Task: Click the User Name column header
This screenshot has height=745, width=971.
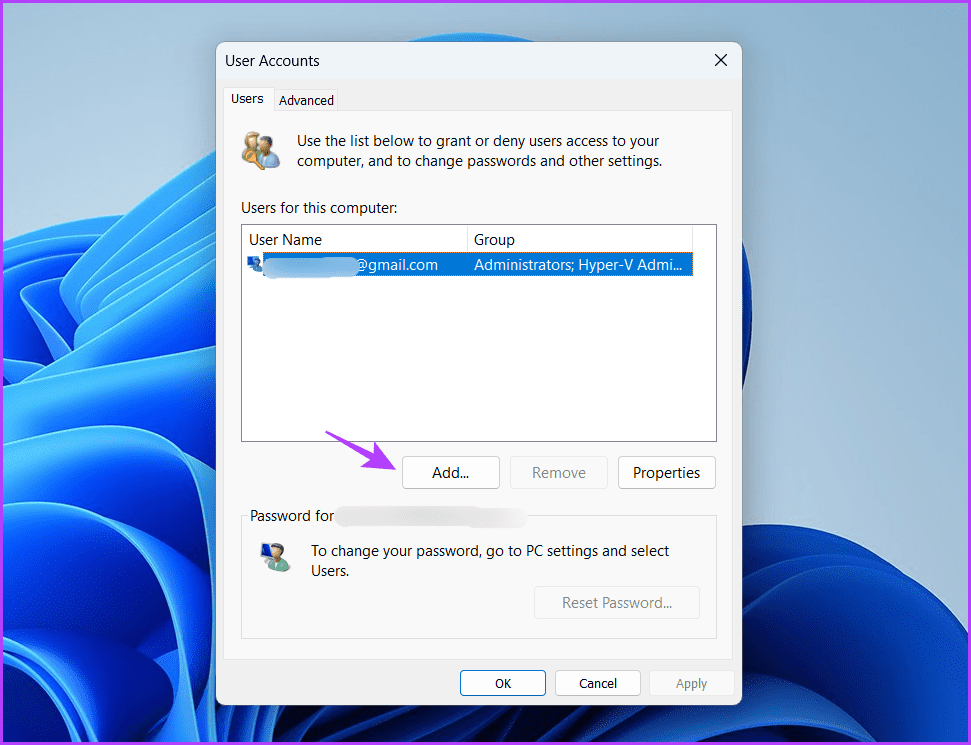Action: [x=285, y=239]
